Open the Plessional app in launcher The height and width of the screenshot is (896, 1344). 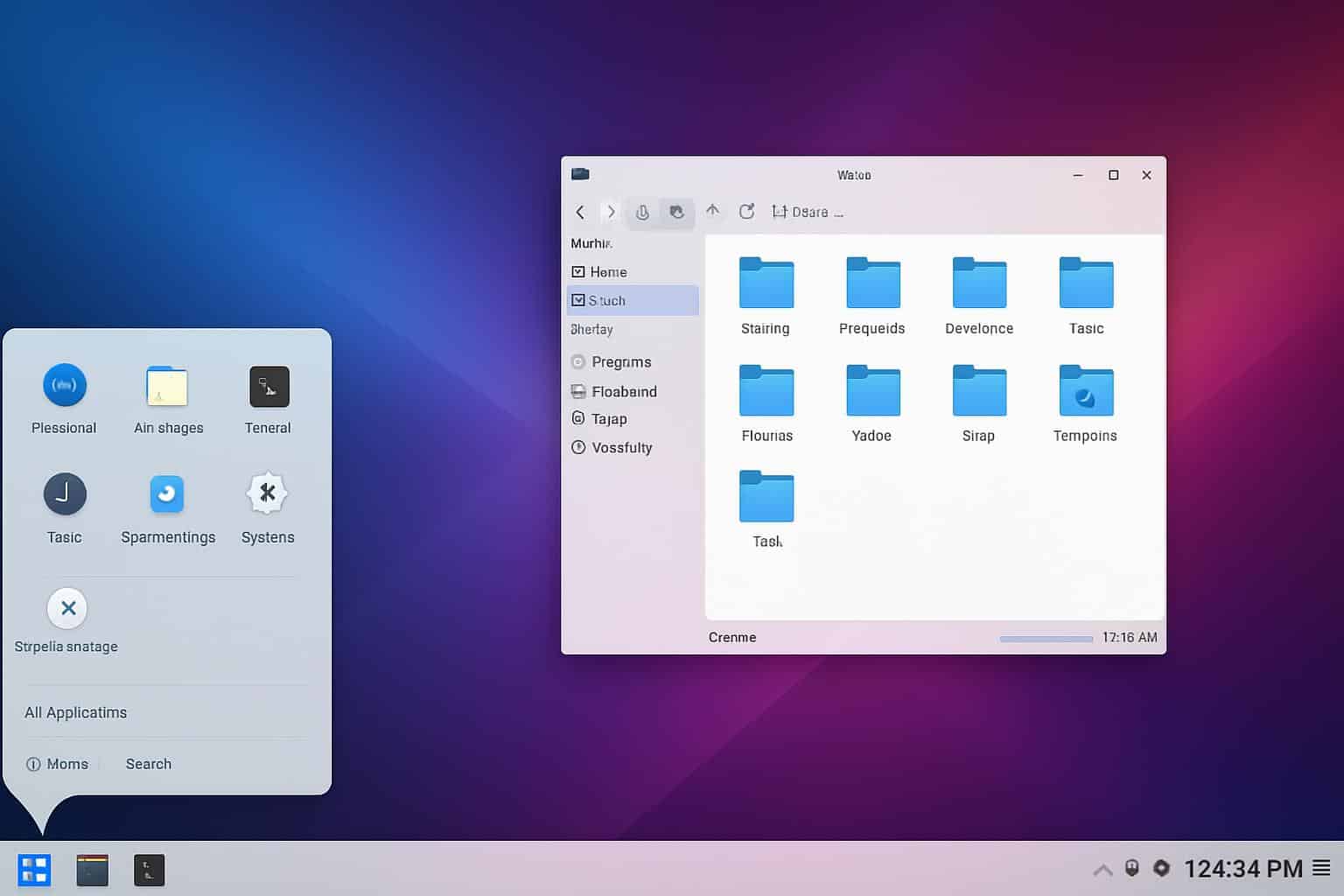tap(65, 386)
